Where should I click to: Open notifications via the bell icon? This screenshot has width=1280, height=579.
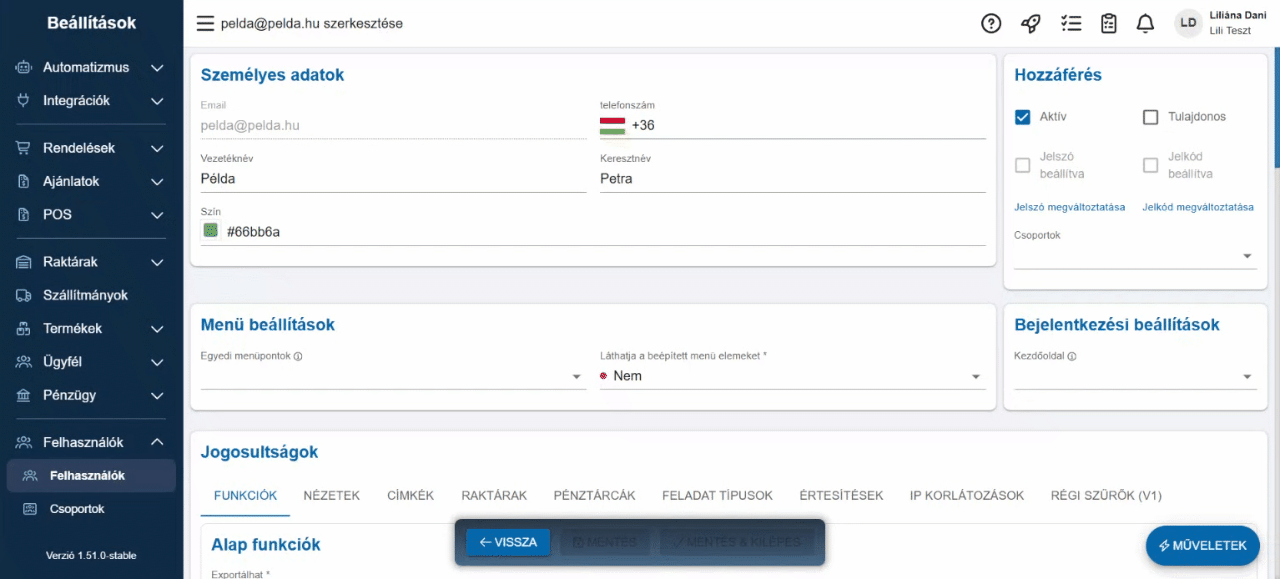[1145, 22]
